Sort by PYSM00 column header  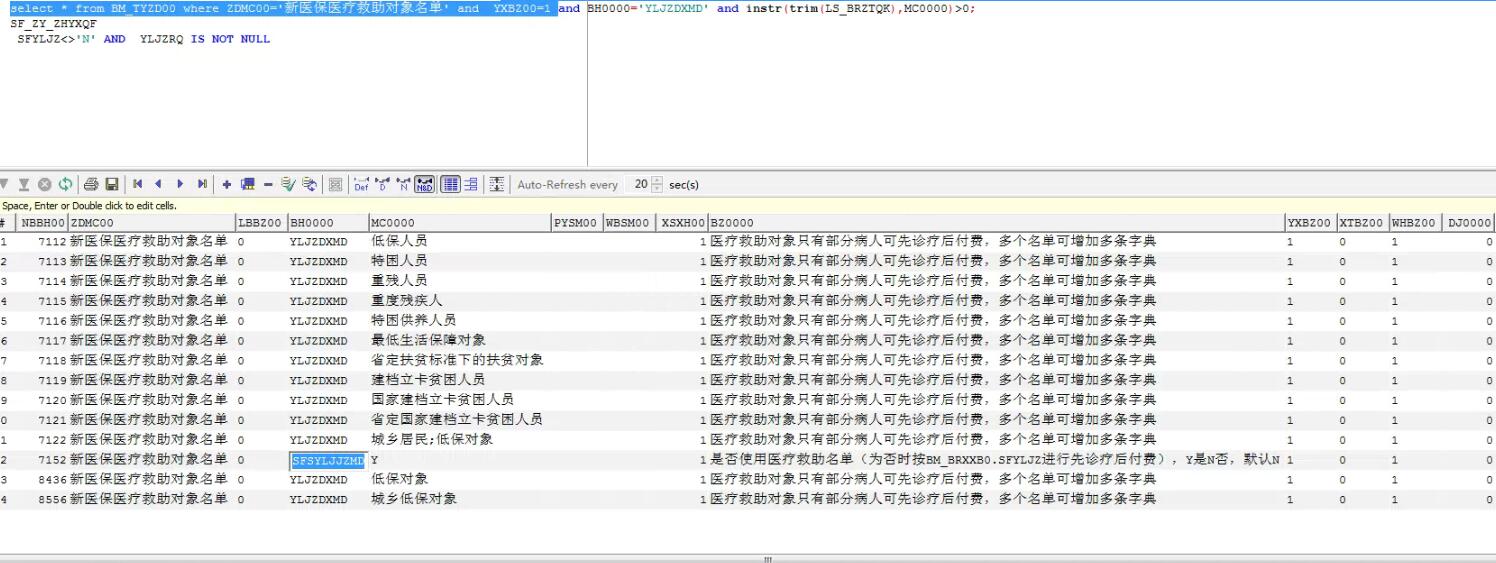pyautogui.click(x=577, y=223)
